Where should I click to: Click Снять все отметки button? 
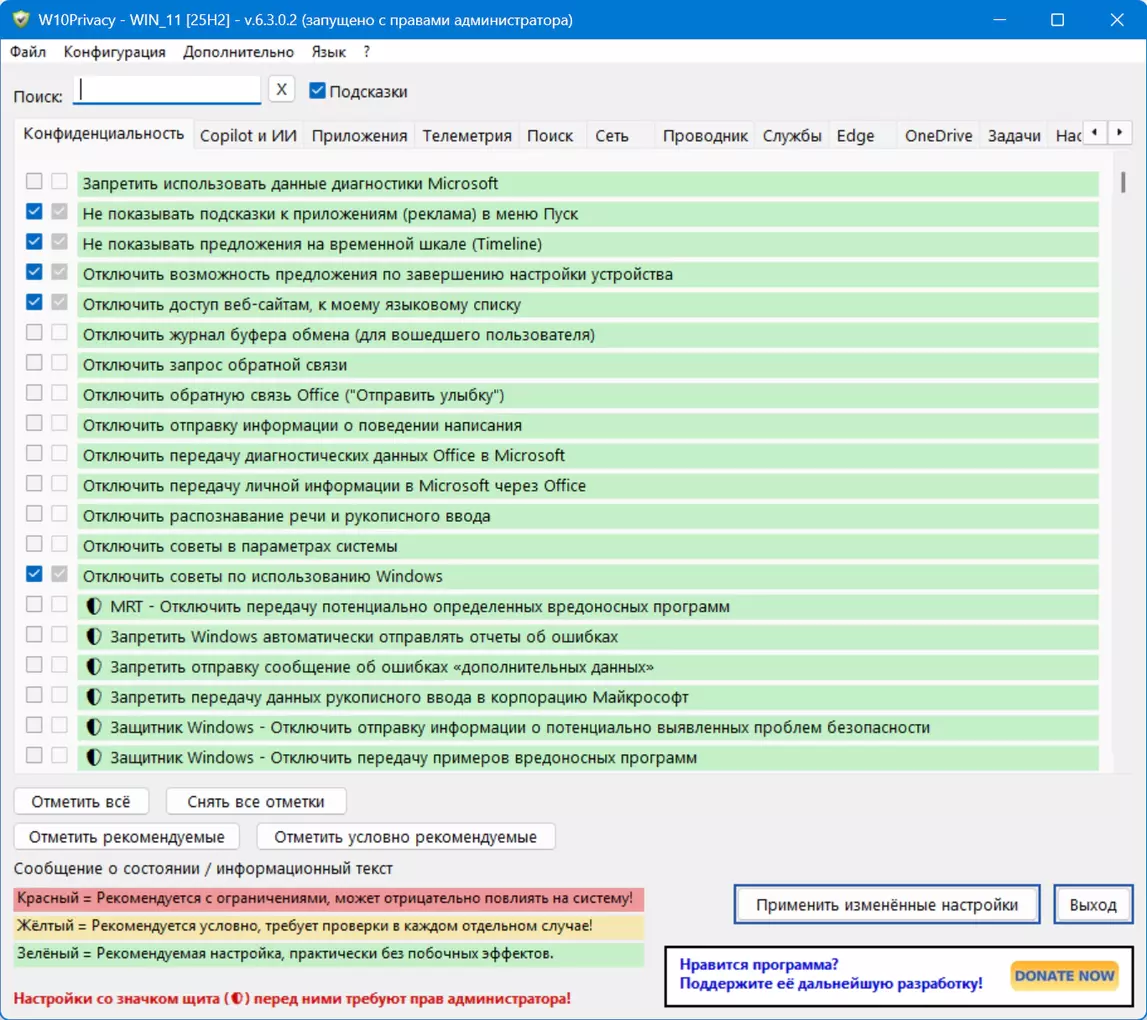click(256, 801)
